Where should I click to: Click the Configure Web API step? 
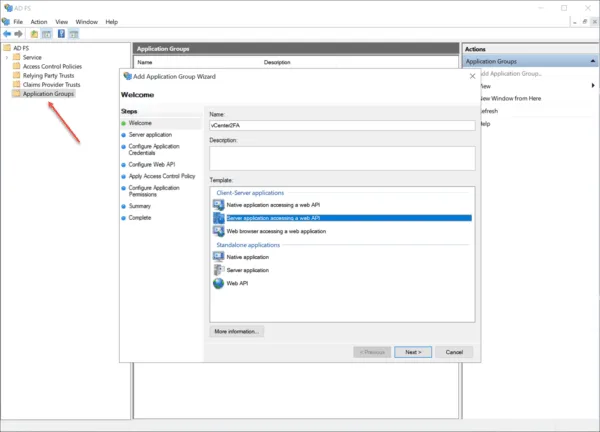point(152,165)
